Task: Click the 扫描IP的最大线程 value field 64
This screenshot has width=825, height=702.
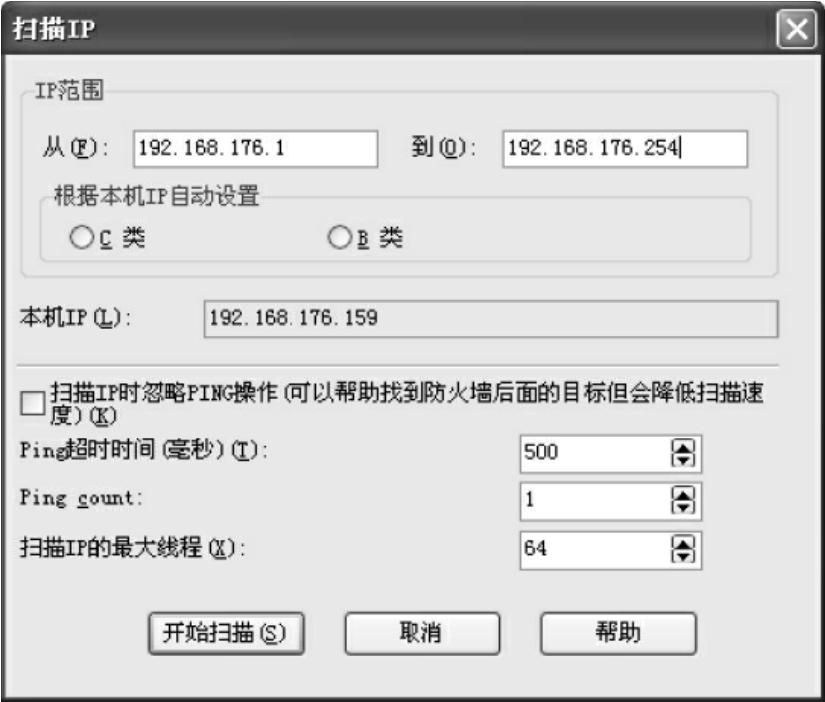Action: (595, 550)
